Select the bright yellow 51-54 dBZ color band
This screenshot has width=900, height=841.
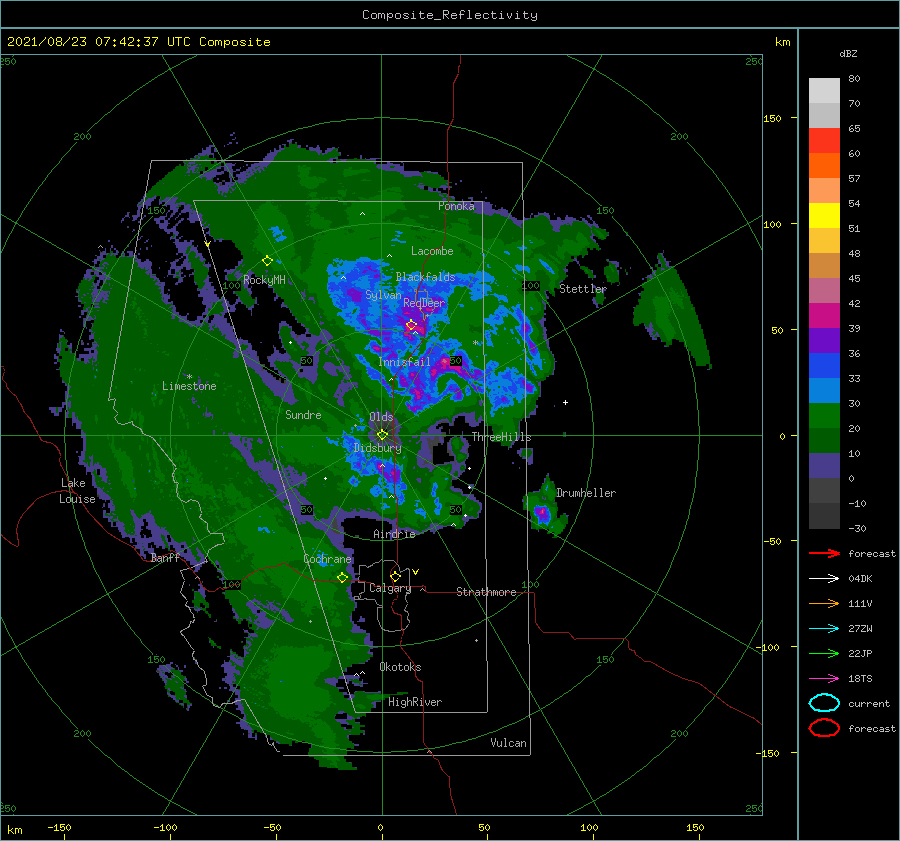pos(824,216)
